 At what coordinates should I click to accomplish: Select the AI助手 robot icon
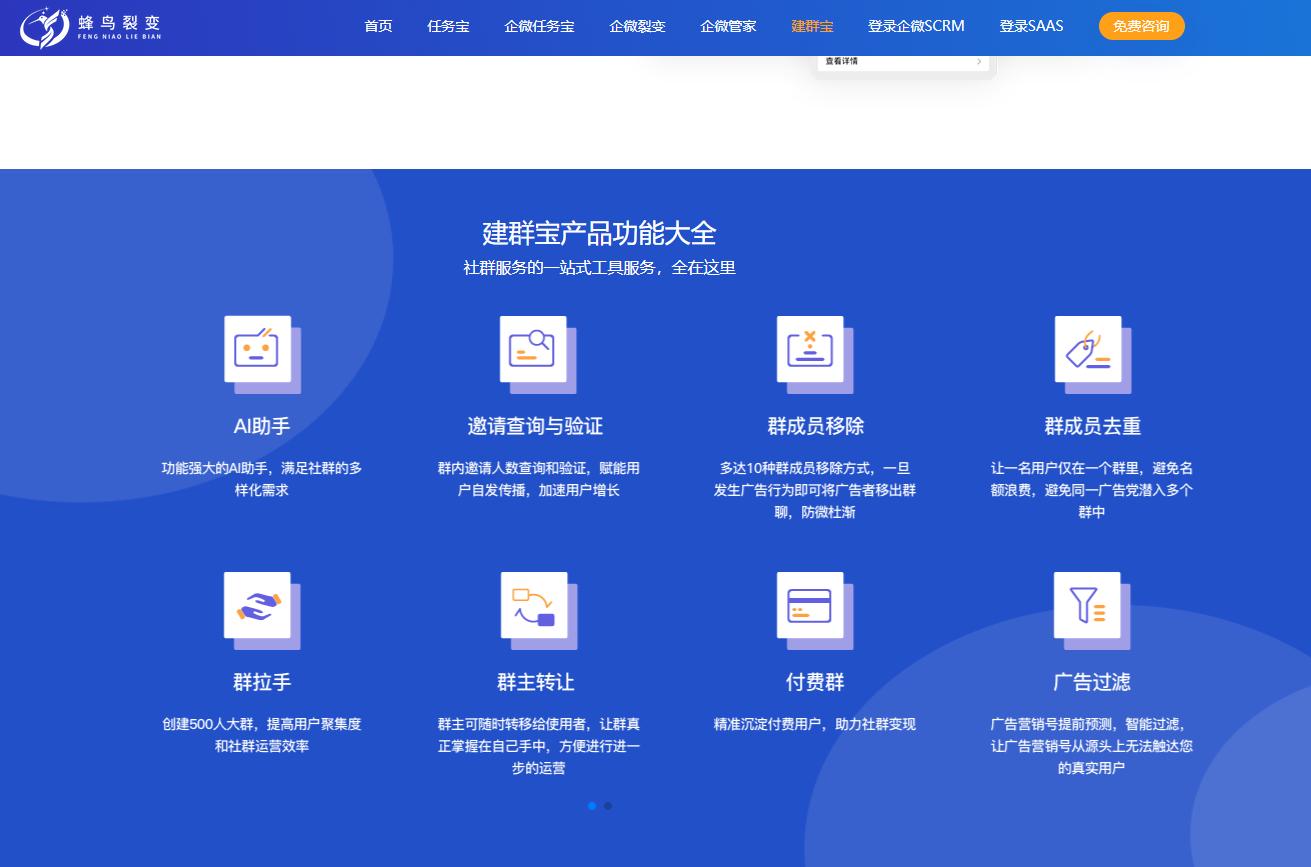coord(260,351)
